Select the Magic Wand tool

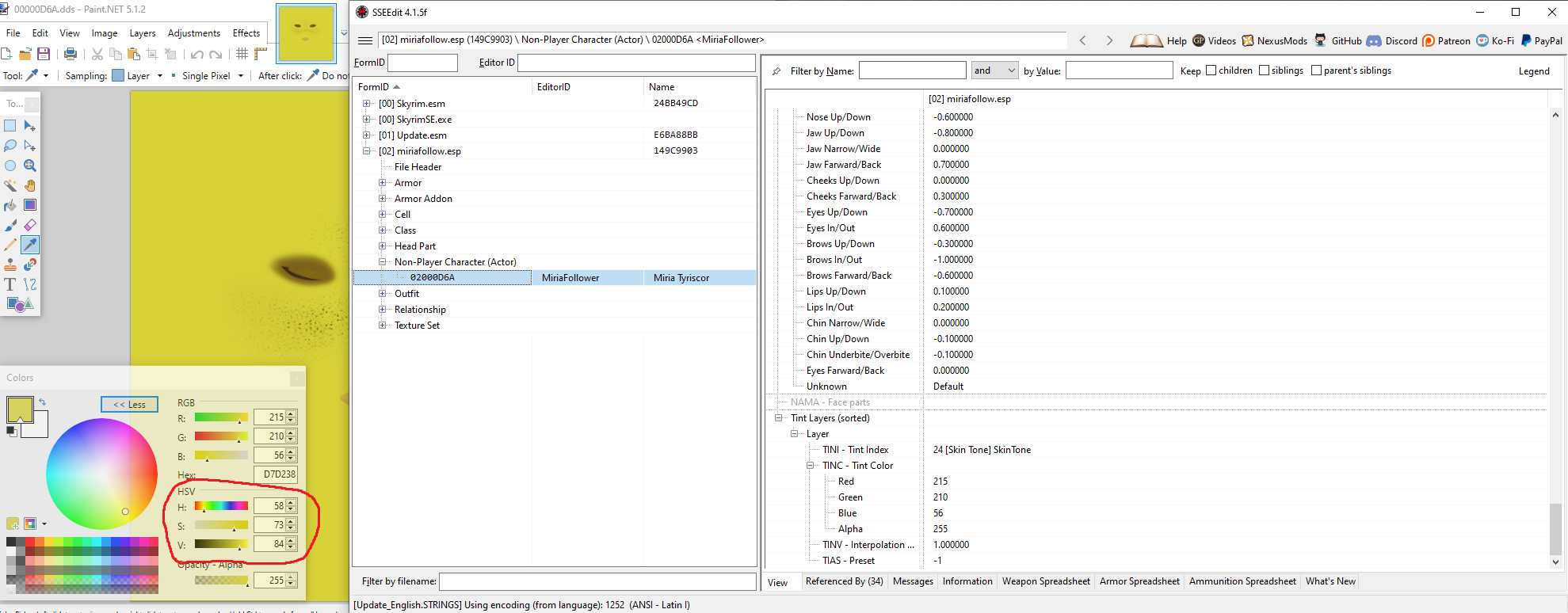coord(10,185)
